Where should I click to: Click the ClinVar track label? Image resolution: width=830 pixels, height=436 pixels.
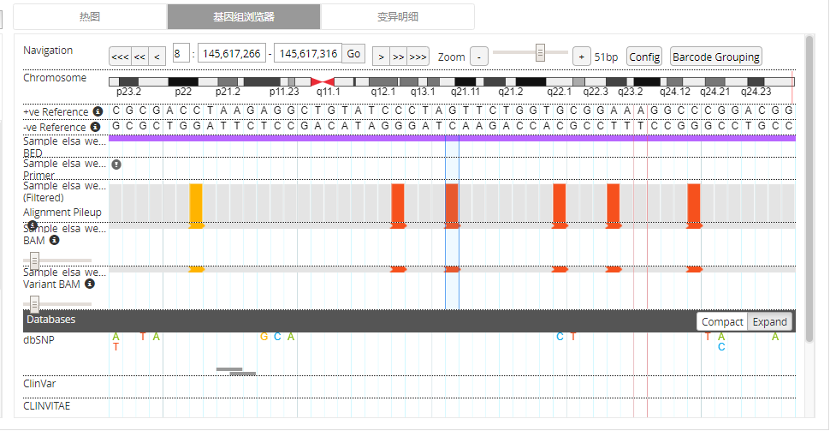(40, 384)
